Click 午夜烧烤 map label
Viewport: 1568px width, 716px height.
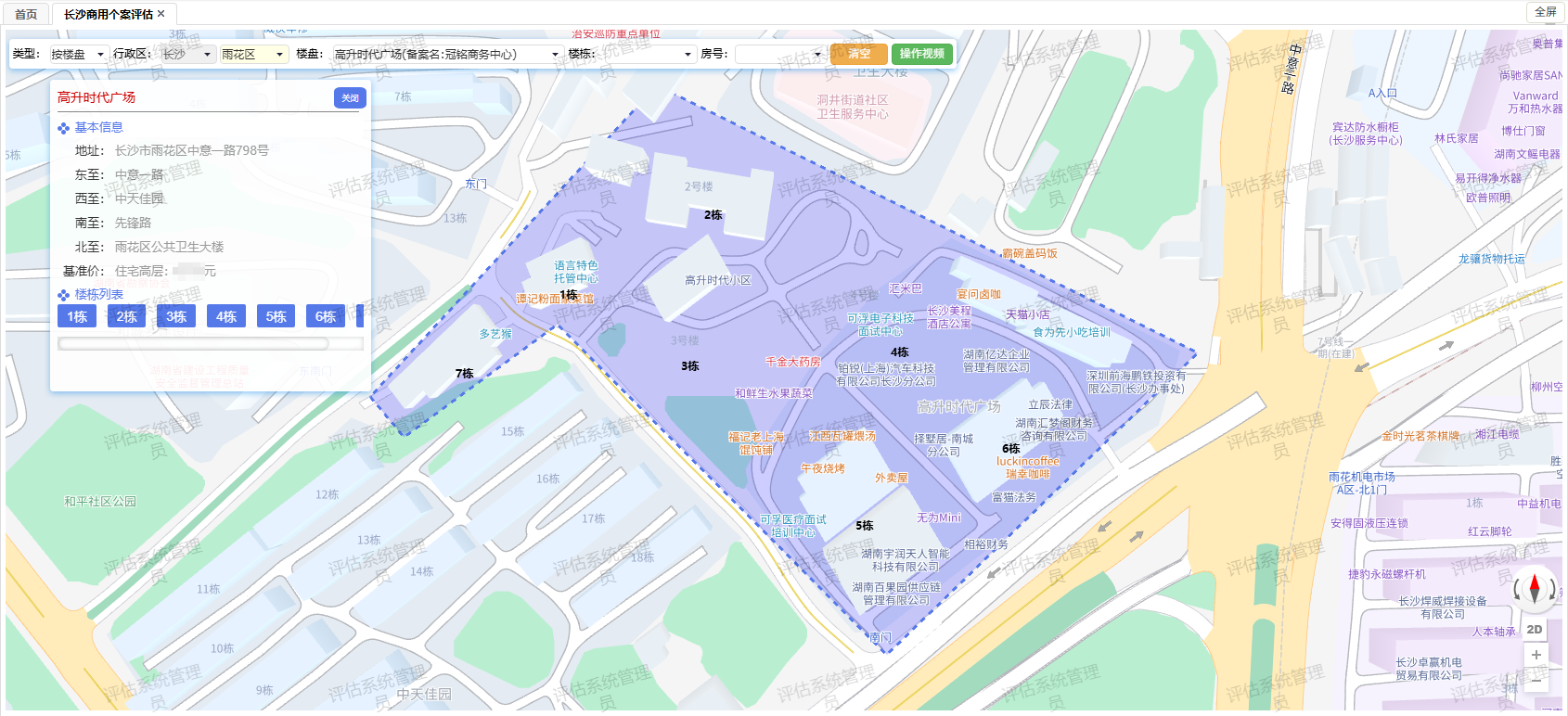coord(823,468)
